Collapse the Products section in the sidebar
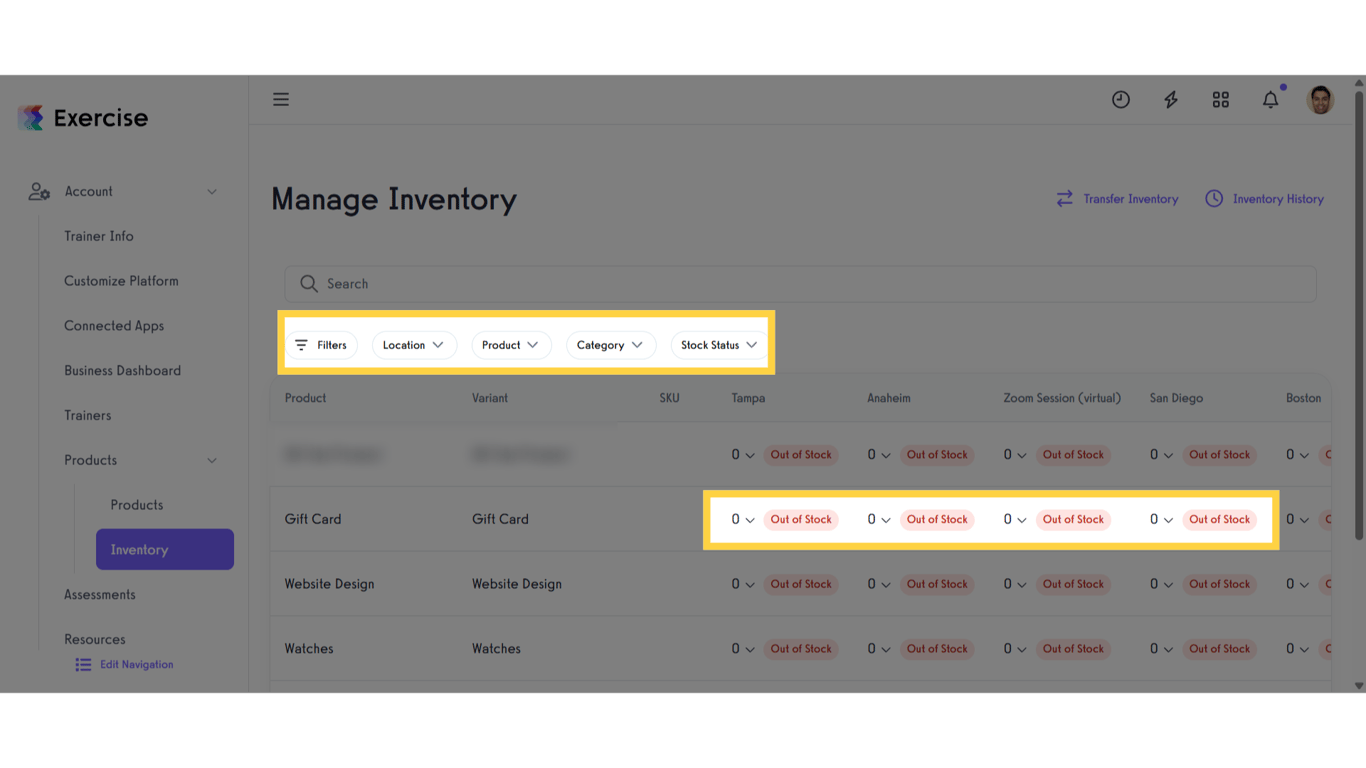 click(211, 460)
